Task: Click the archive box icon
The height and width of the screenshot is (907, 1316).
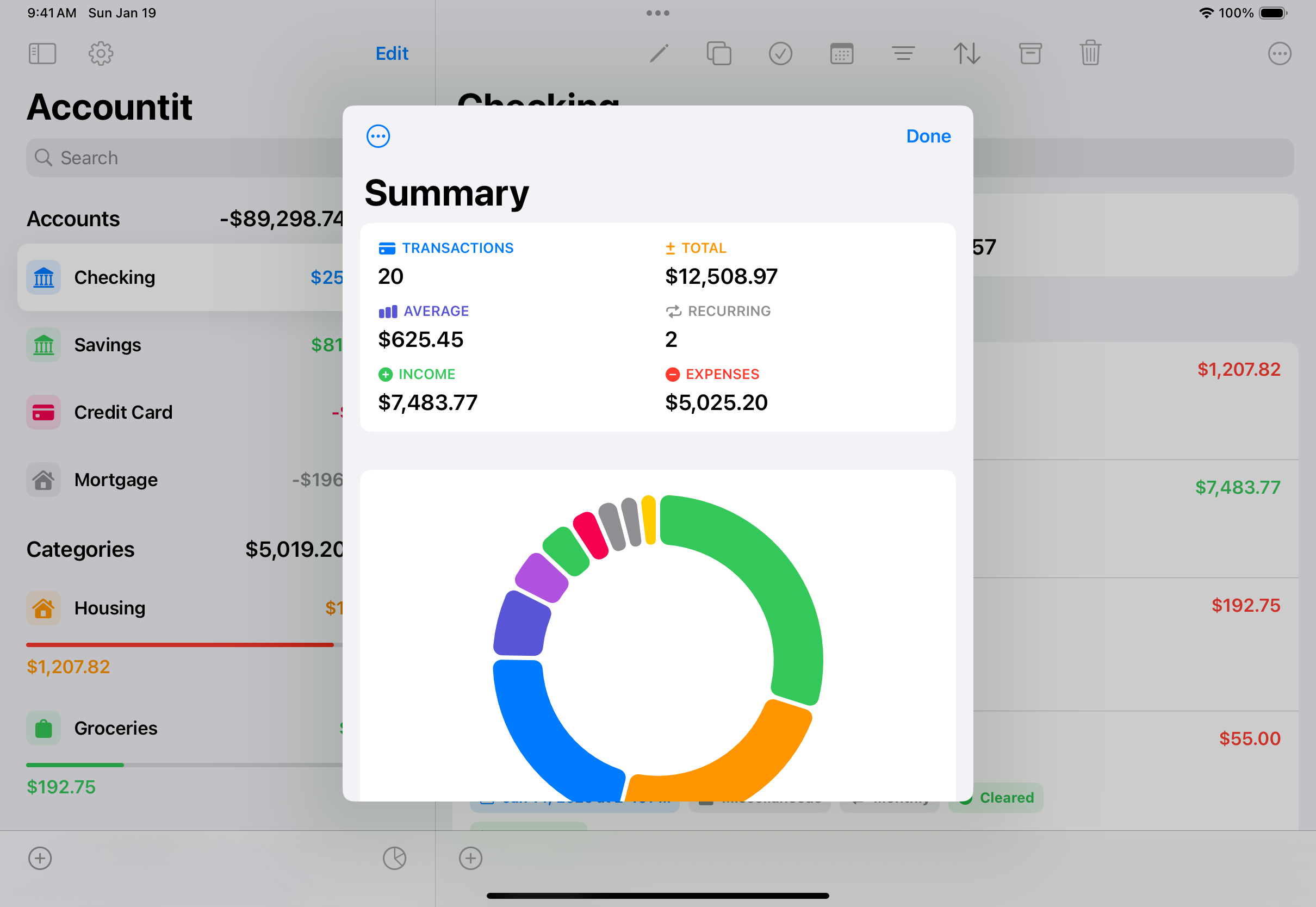Action: 1029,54
